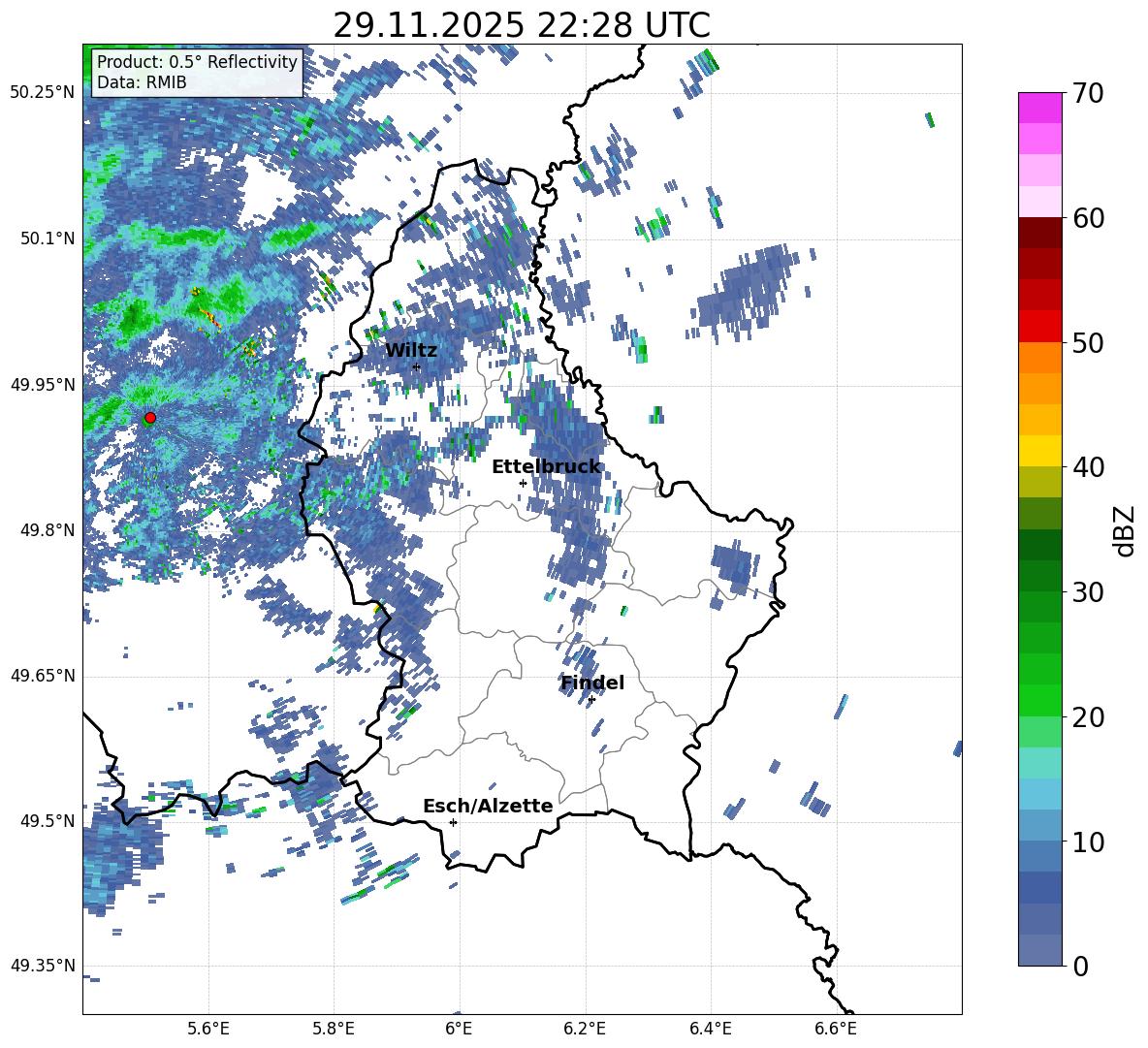Click the 60 value on colorbar
The width and height of the screenshot is (1148, 1048).
point(1089,218)
